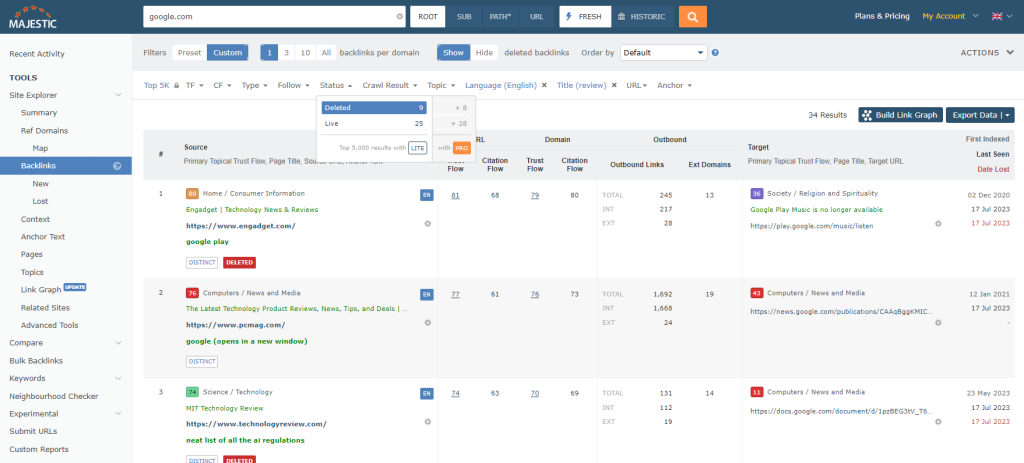This screenshot has height=463, width=1024.
Task: Open https://www.engadget.com/ source link
Action: click(241, 226)
